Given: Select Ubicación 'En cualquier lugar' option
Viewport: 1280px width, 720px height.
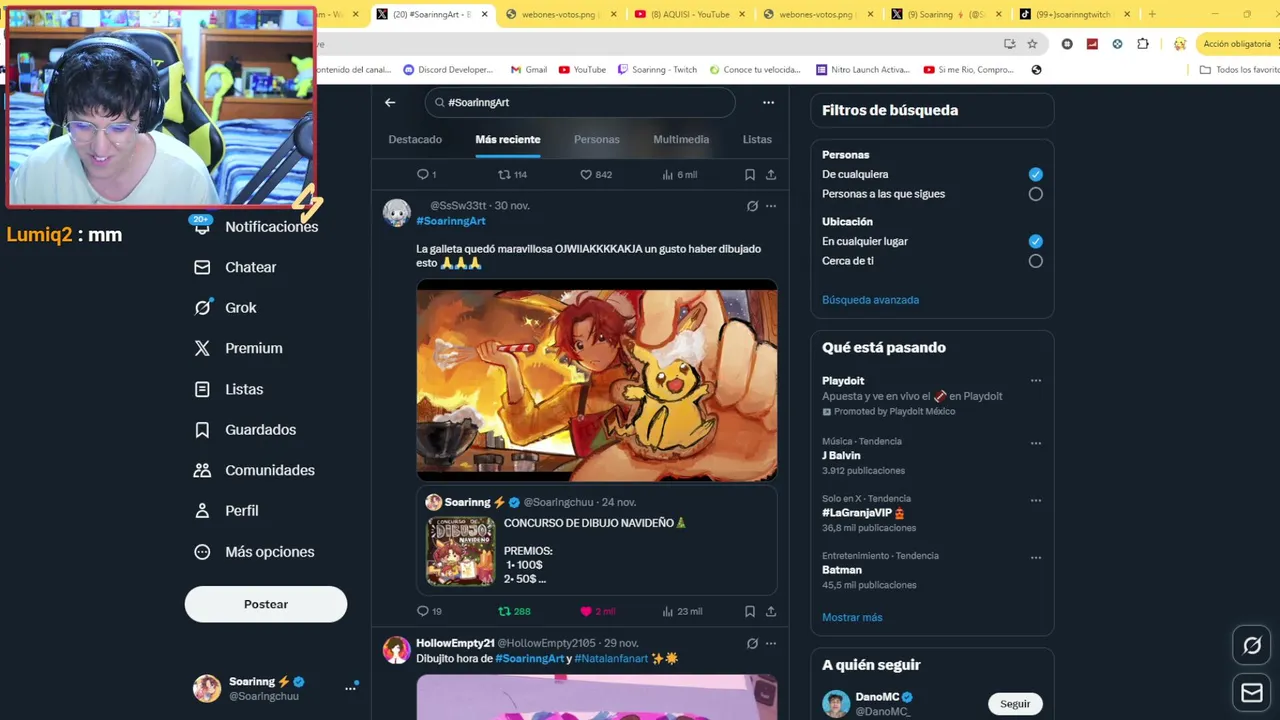Looking at the screenshot, I should 1035,241.
